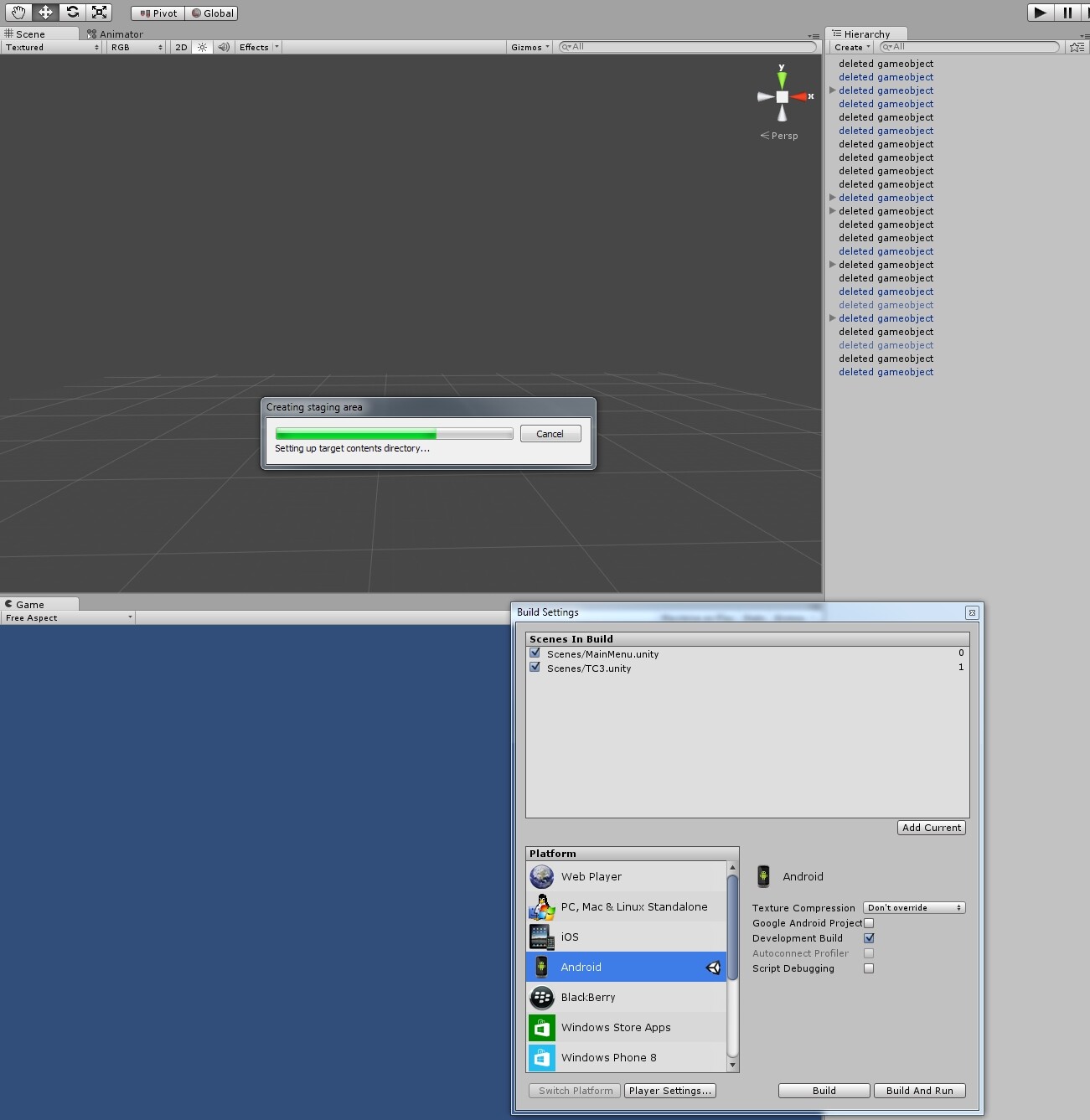Disable the Development Build checkbox
1090x1120 pixels.
pyautogui.click(x=869, y=938)
